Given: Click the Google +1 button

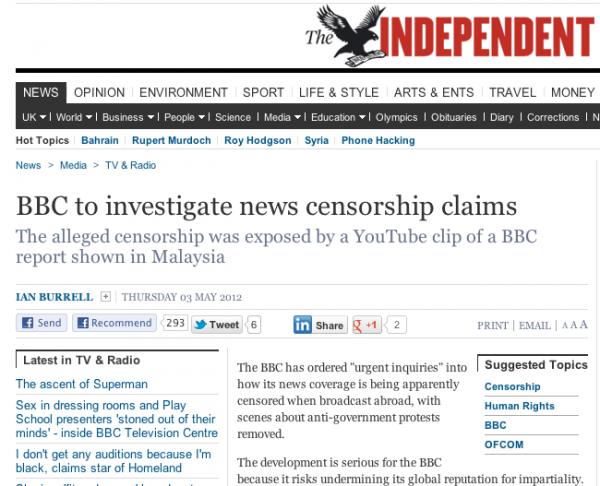Looking at the screenshot, I should [367, 325].
